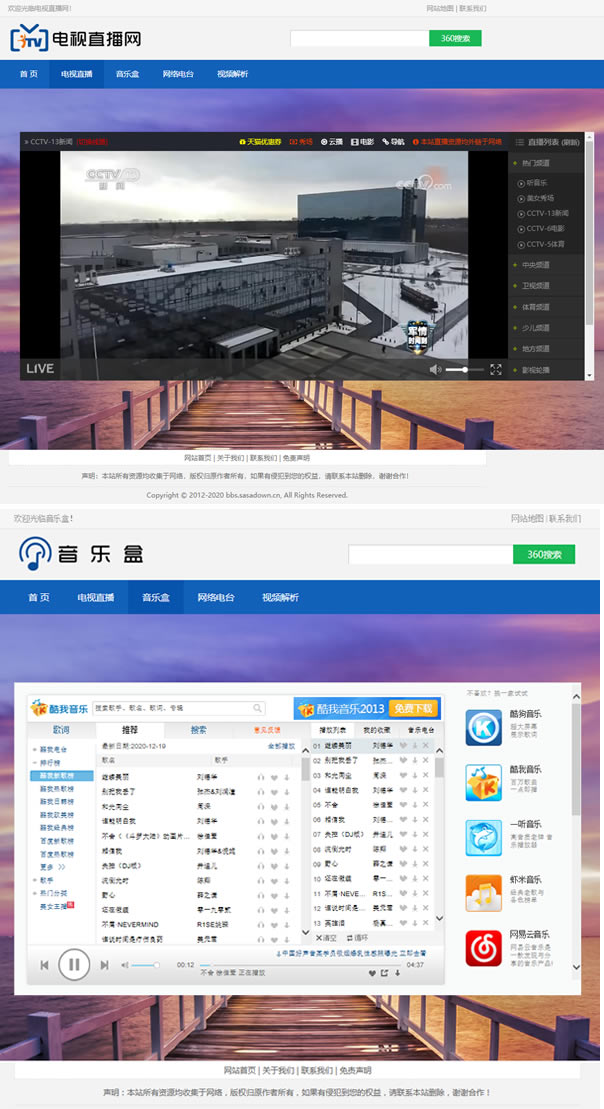Screen dimensions: 604x1109
Task: Adjust the TV player volume slider
Action: pyautogui.click(x=465, y=369)
